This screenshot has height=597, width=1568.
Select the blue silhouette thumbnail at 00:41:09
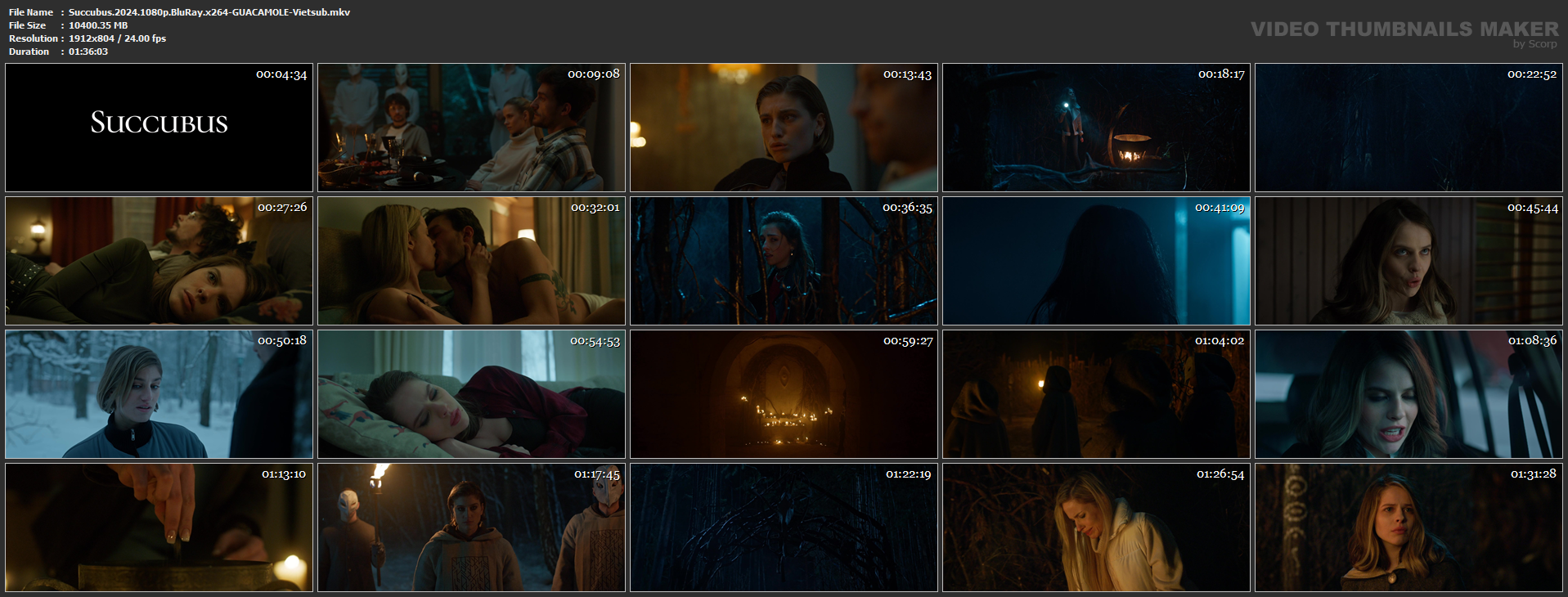coord(1096,261)
